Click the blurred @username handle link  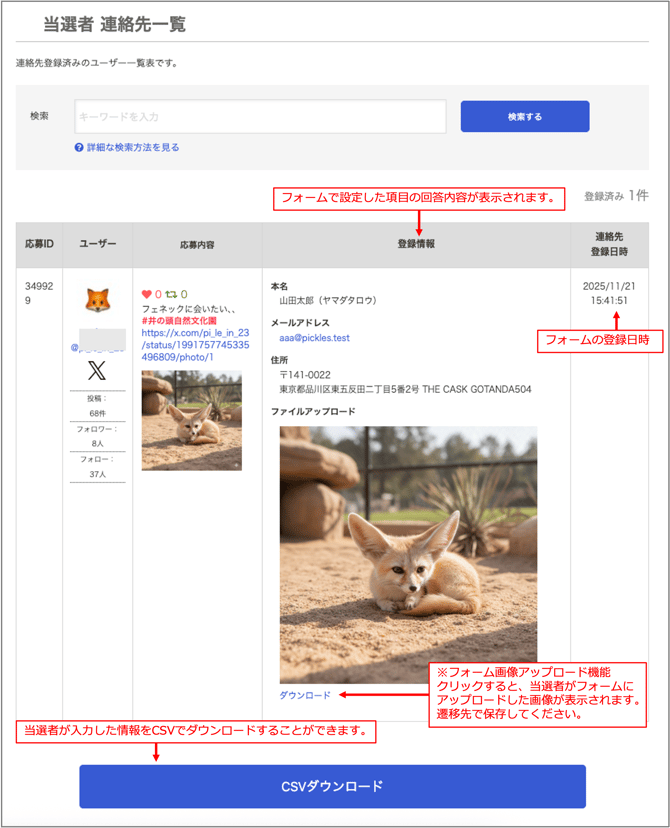click(x=97, y=347)
